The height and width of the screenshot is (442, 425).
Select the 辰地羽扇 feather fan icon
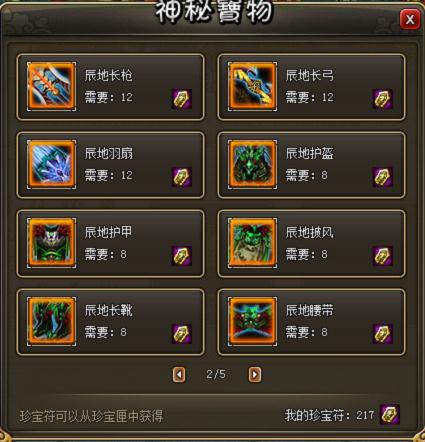point(51,165)
